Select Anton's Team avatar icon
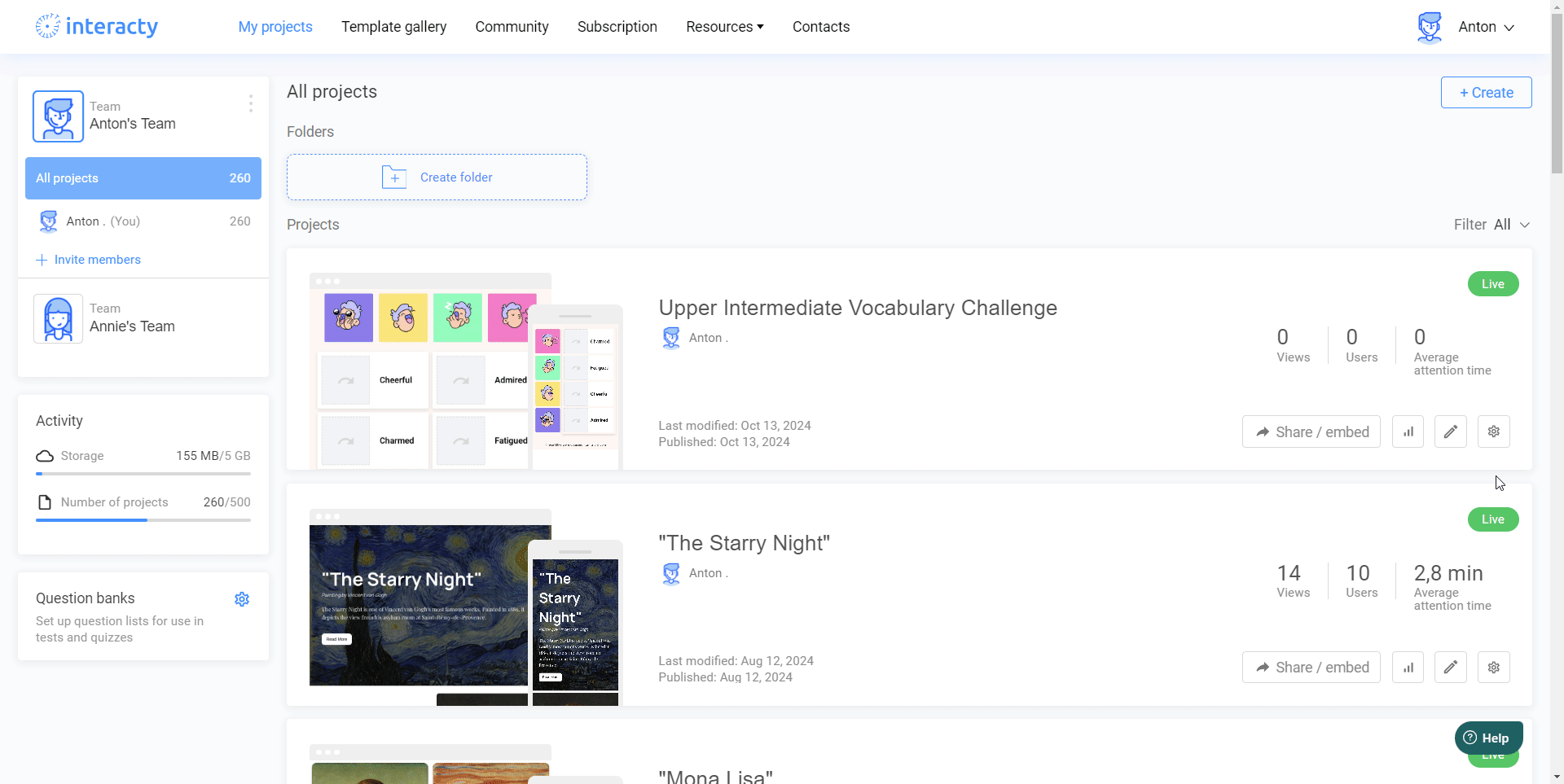The image size is (1564, 784). click(x=58, y=116)
